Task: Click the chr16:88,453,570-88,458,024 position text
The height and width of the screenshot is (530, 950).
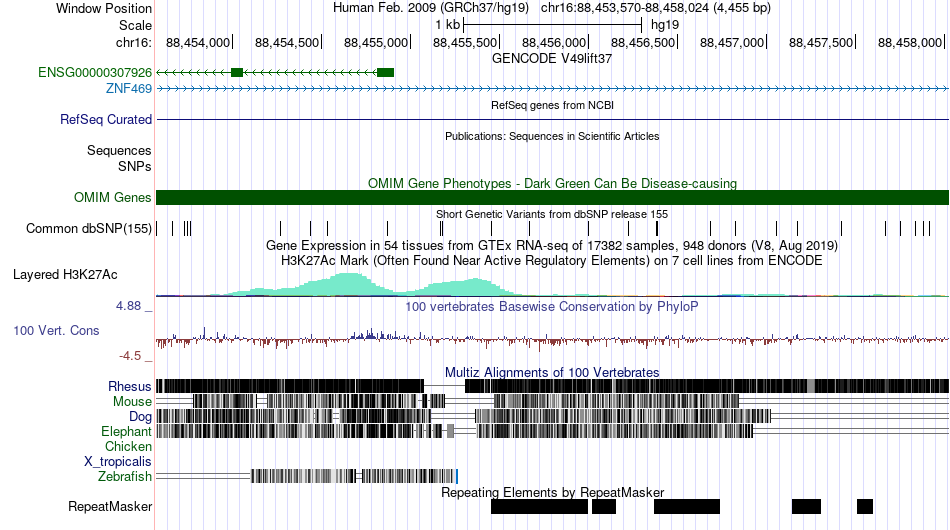Action: click(656, 8)
